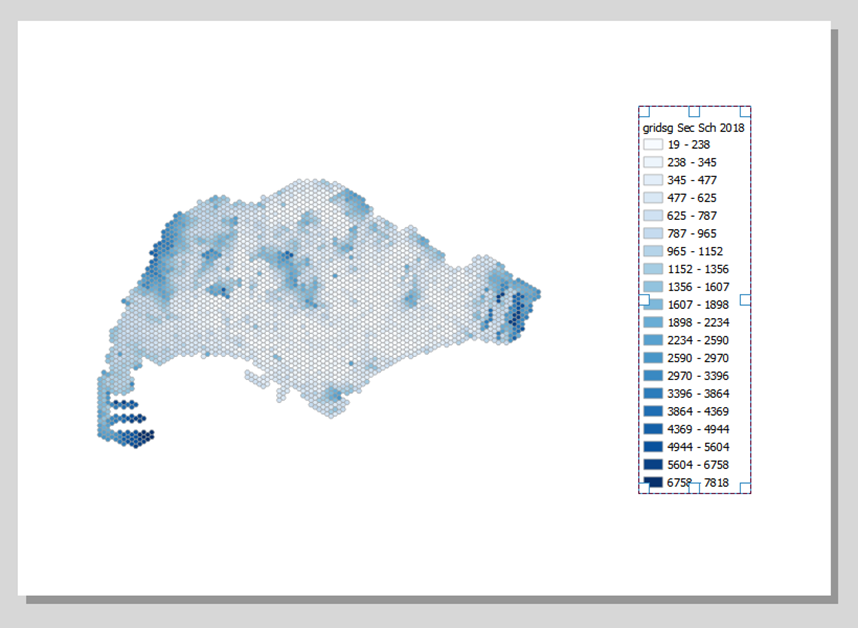Viewport: 858px width, 628px height.
Task: Click the 2234 - 2590 legend color swatch
Action: click(x=653, y=340)
